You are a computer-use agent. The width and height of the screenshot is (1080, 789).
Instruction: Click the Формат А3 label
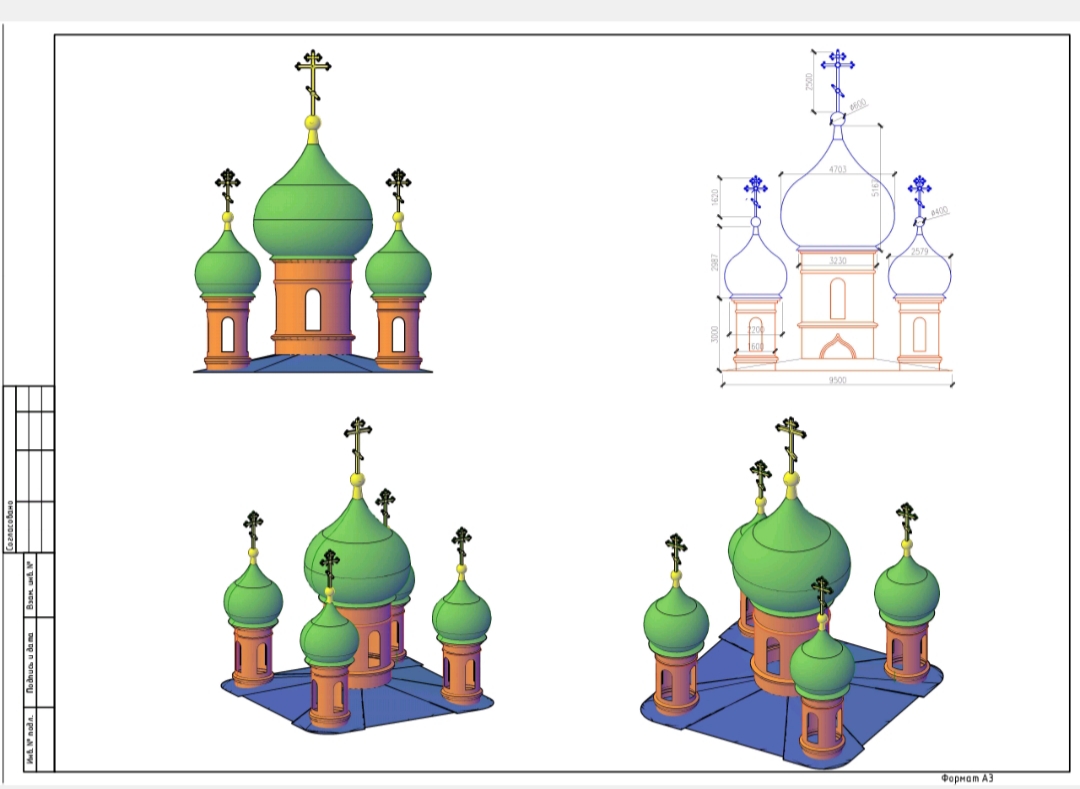967,778
